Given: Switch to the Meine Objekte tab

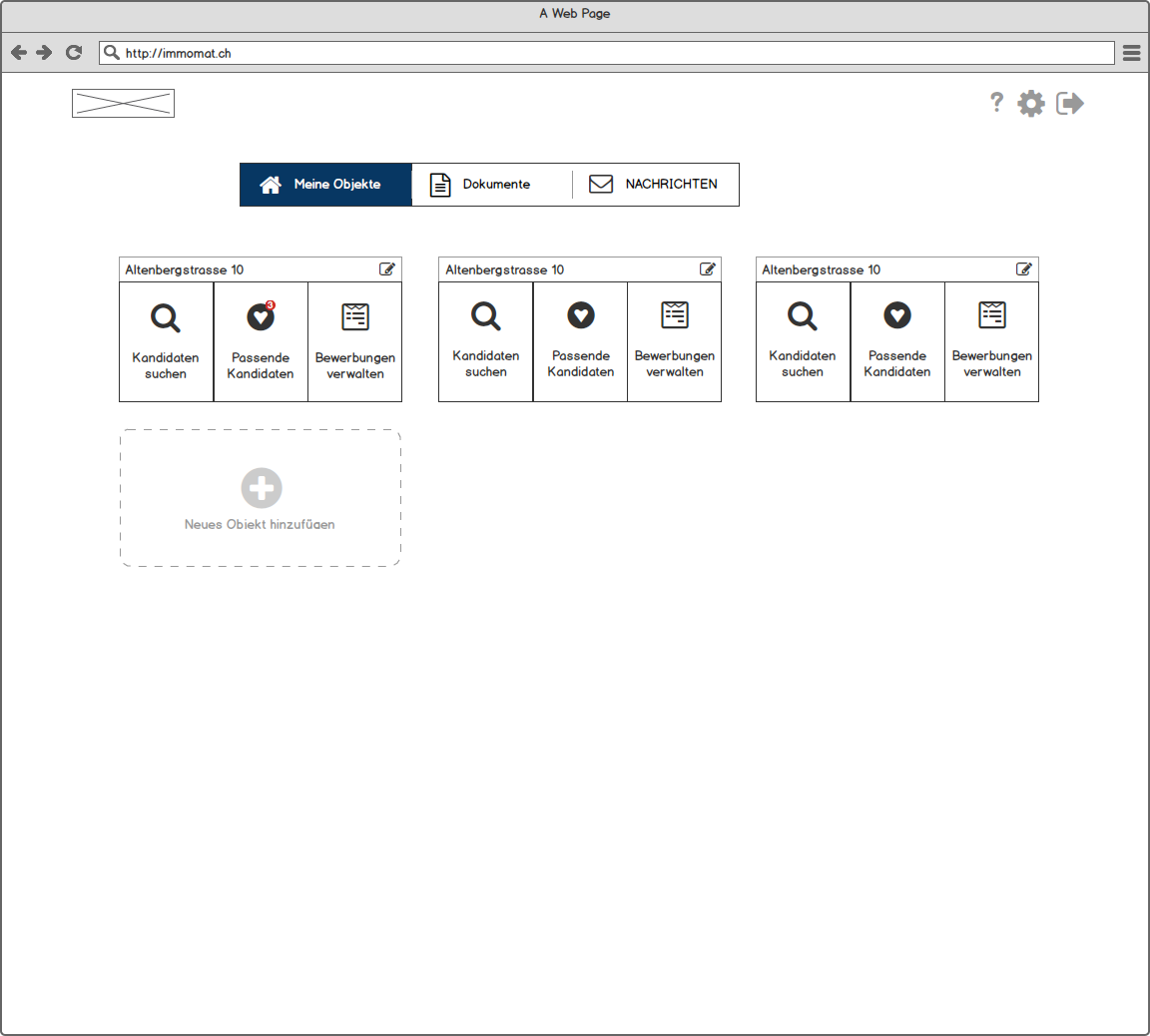Looking at the screenshot, I should (x=325, y=185).
